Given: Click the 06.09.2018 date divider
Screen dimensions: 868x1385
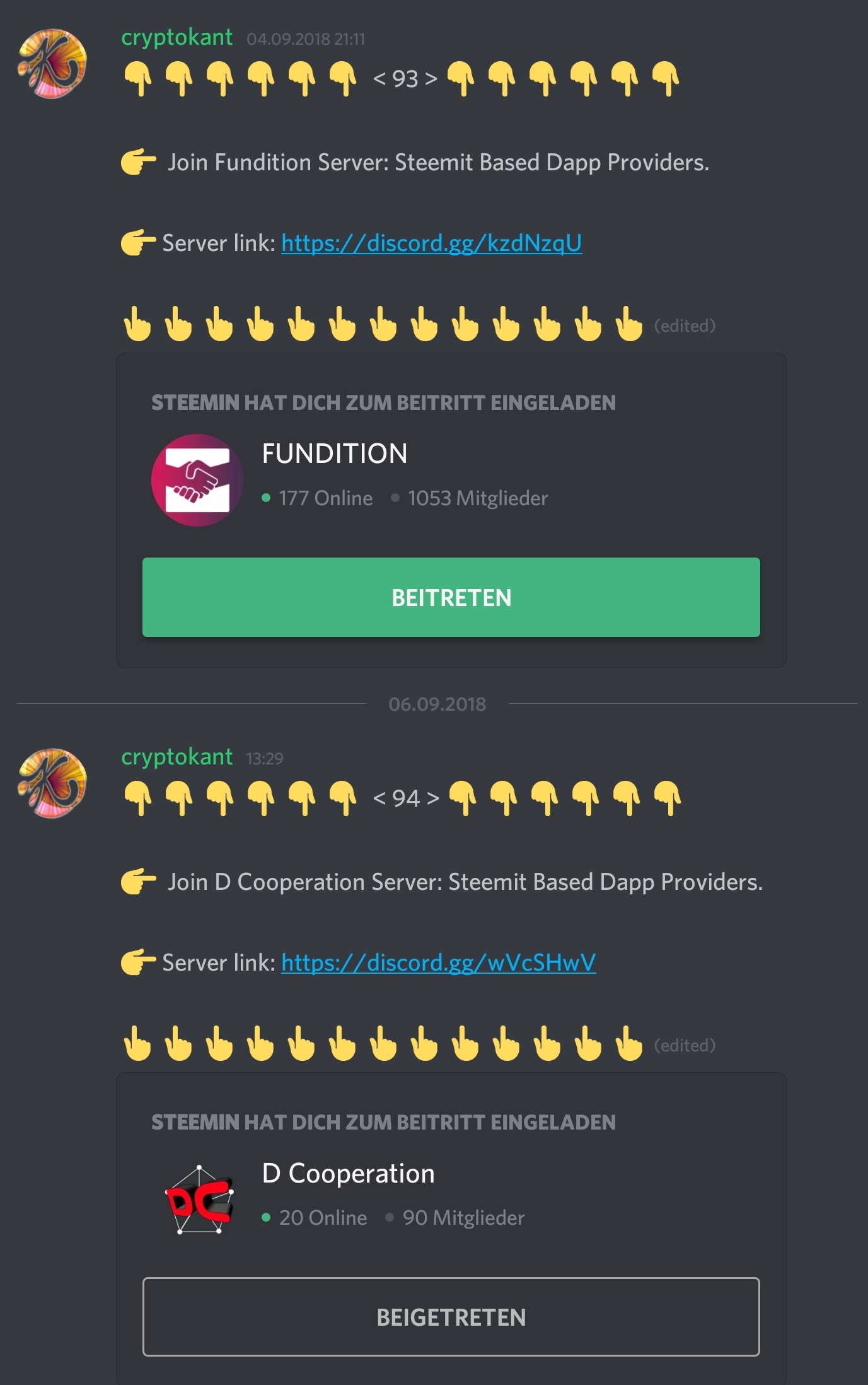Looking at the screenshot, I should (437, 704).
